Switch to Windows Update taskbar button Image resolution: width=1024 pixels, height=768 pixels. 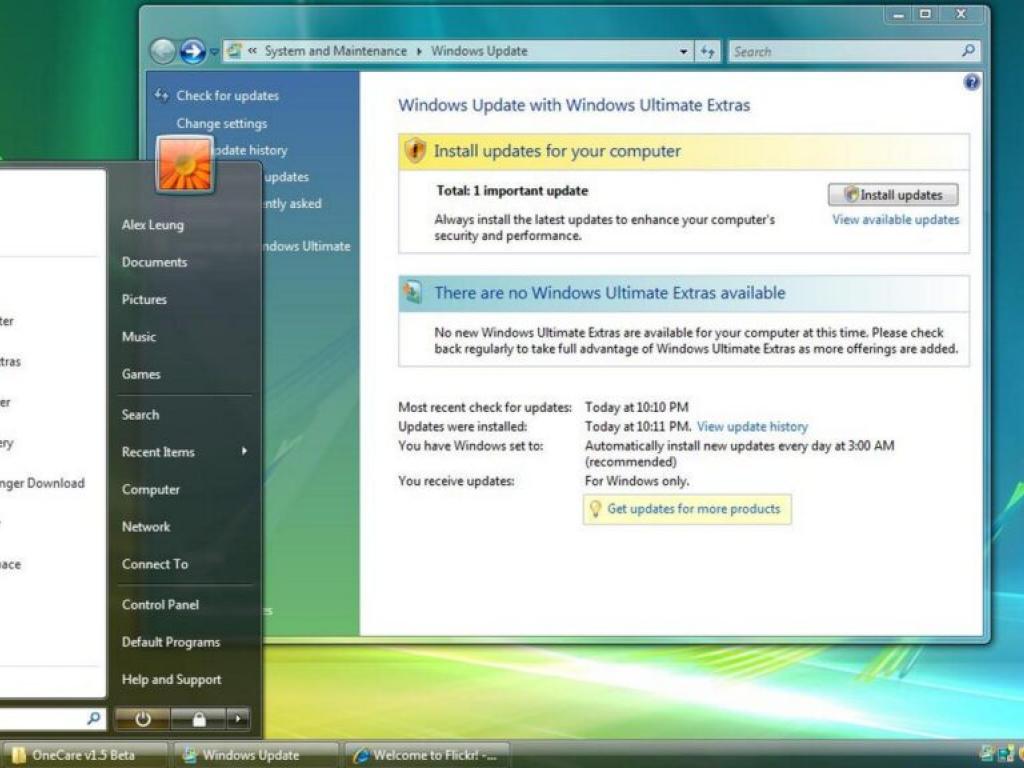click(255, 755)
